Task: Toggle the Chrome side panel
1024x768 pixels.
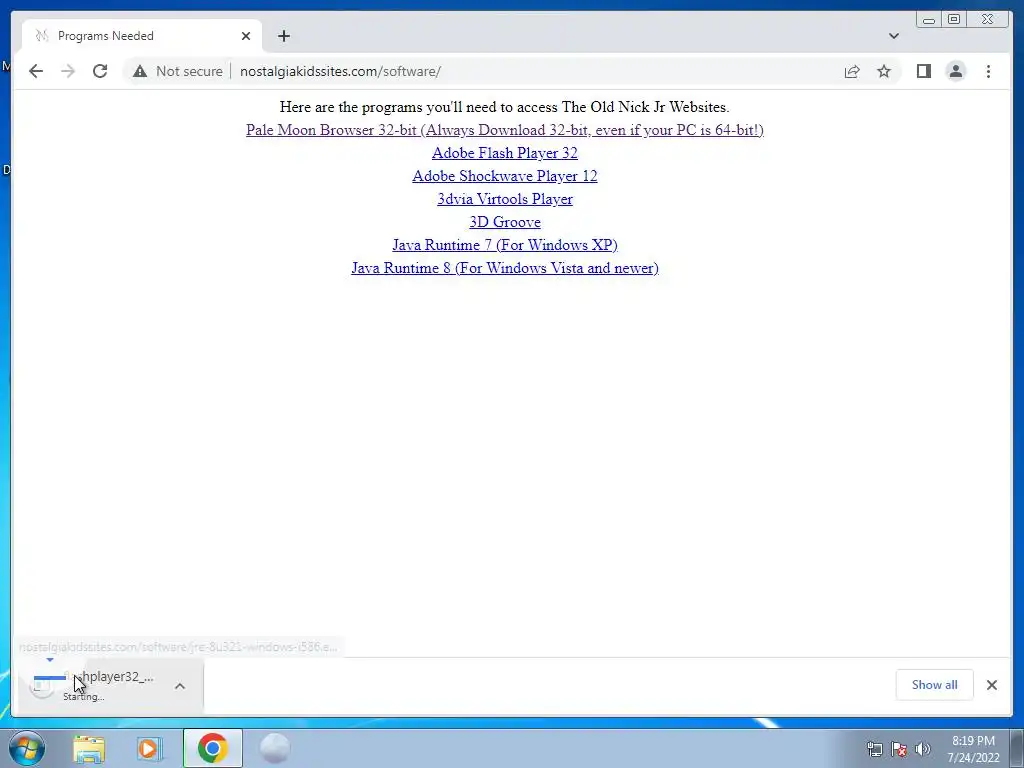Action: (x=923, y=71)
